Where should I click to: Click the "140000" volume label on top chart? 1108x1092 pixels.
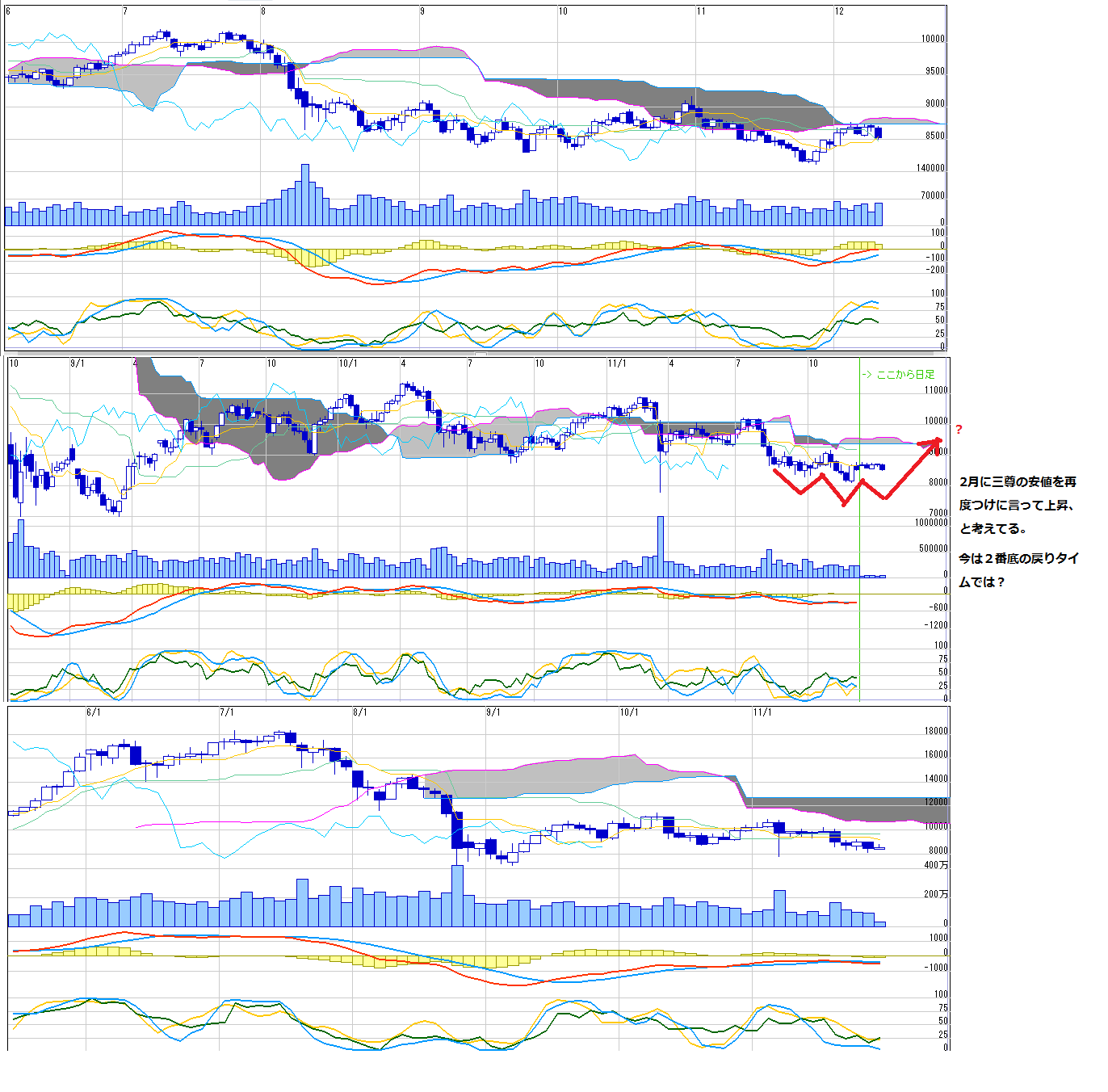930,168
